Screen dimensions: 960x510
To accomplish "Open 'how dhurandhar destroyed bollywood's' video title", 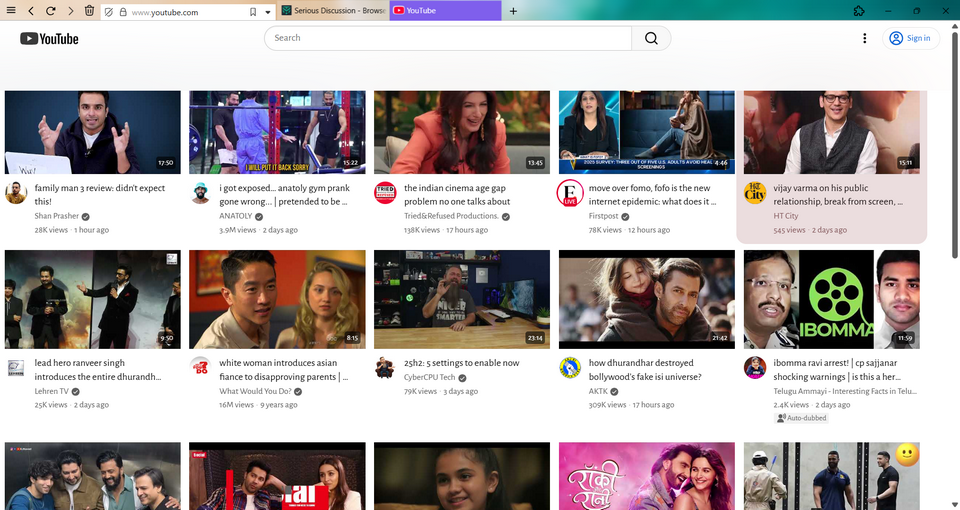I will pyautogui.click(x=645, y=370).
